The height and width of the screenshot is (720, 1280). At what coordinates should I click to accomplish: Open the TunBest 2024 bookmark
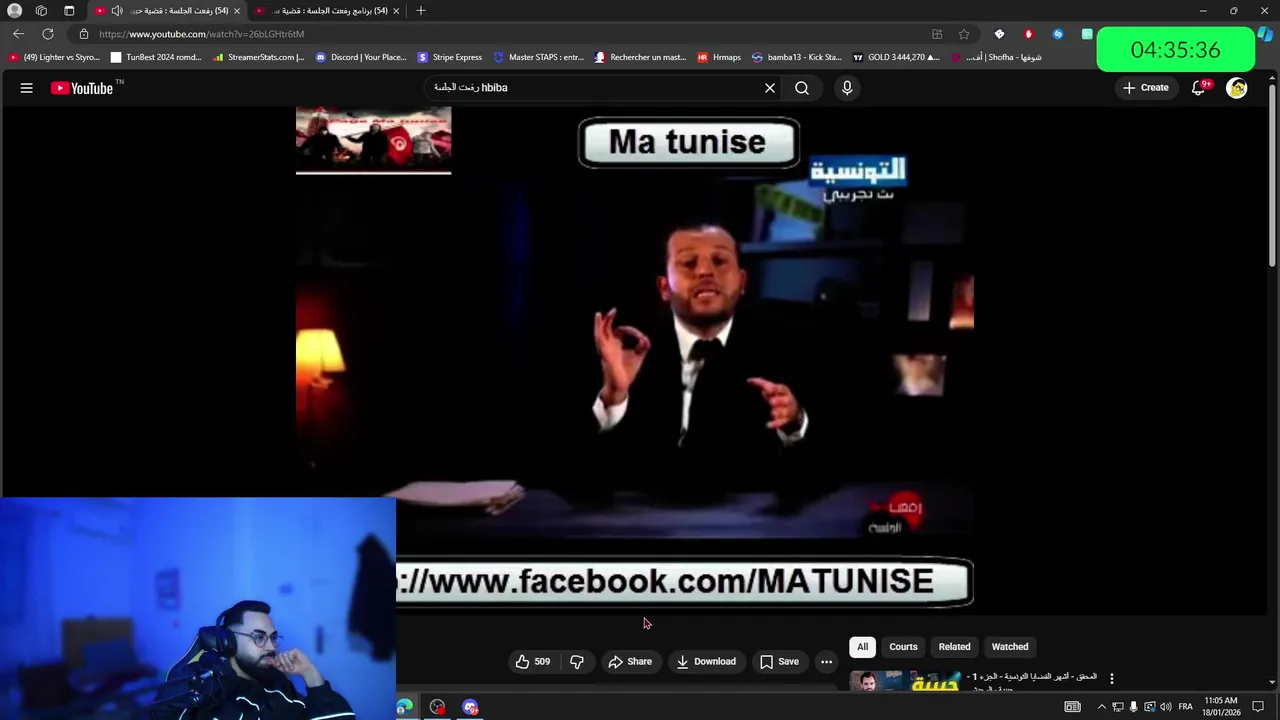pyautogui.click(x=156, y=57)
